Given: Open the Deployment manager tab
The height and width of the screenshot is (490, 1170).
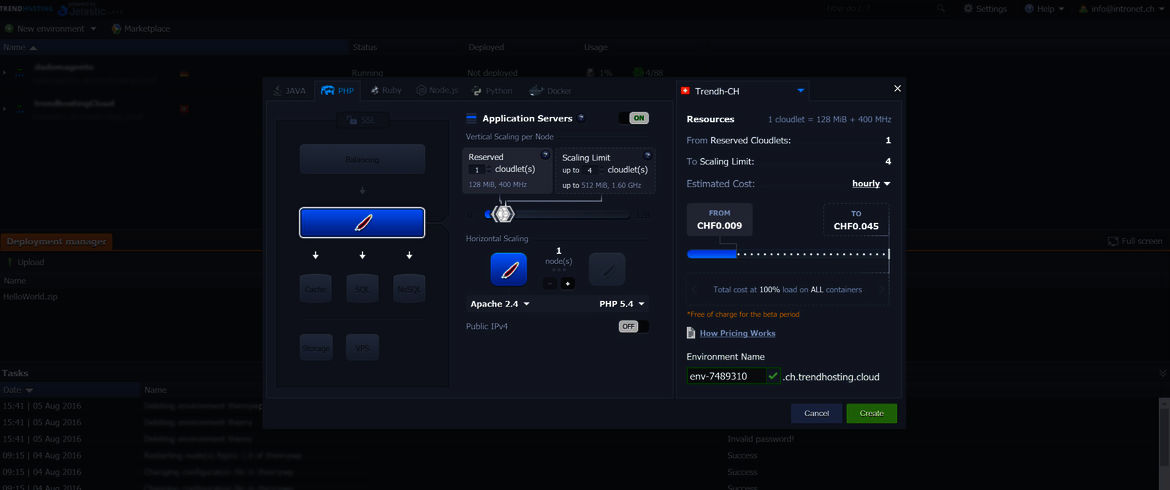Looking at the screenshot, I should point(56,241).
